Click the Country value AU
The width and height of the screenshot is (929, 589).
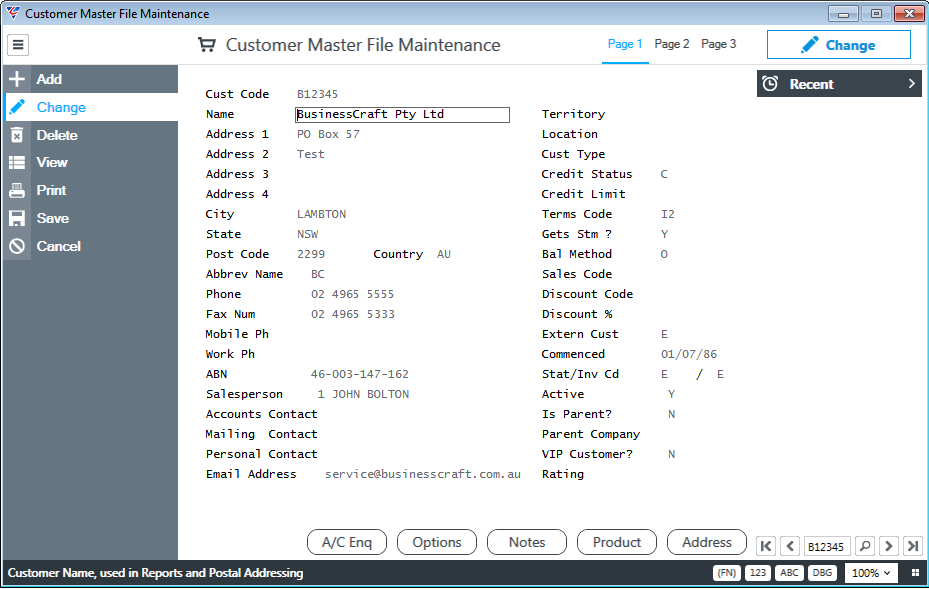(444, 254)
